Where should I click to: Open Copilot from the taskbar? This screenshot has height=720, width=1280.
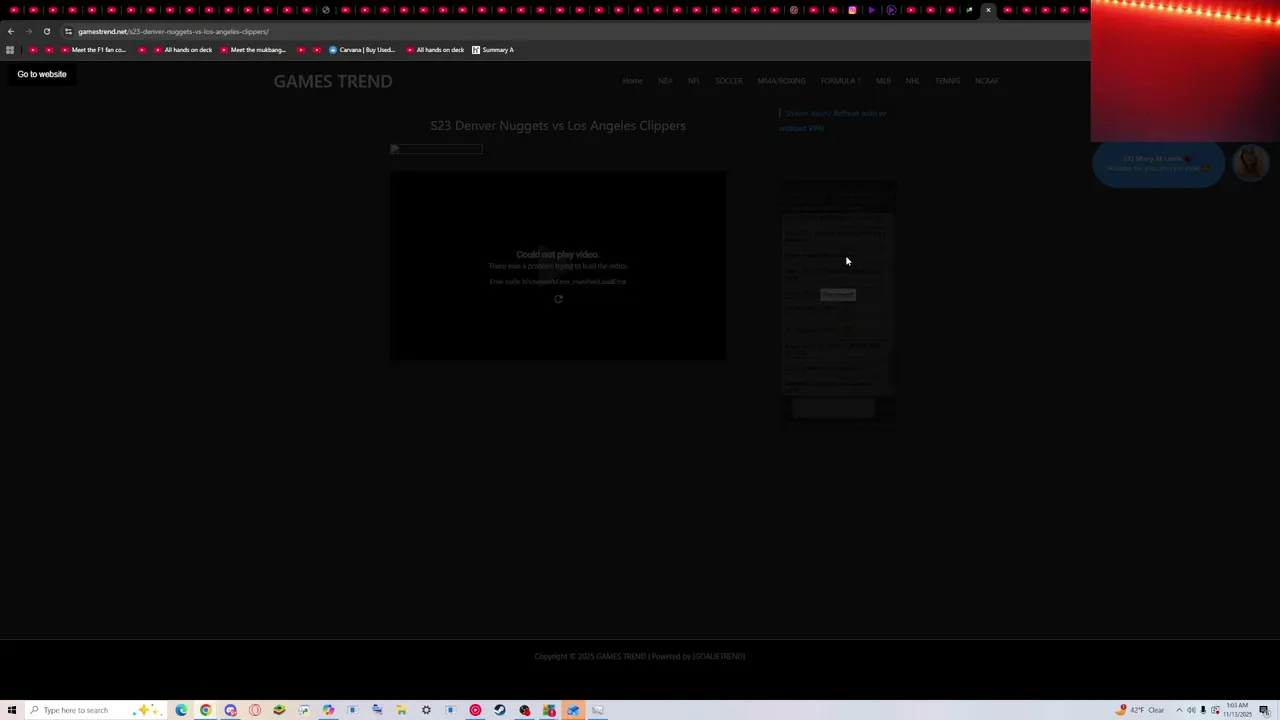pos(328,710)
